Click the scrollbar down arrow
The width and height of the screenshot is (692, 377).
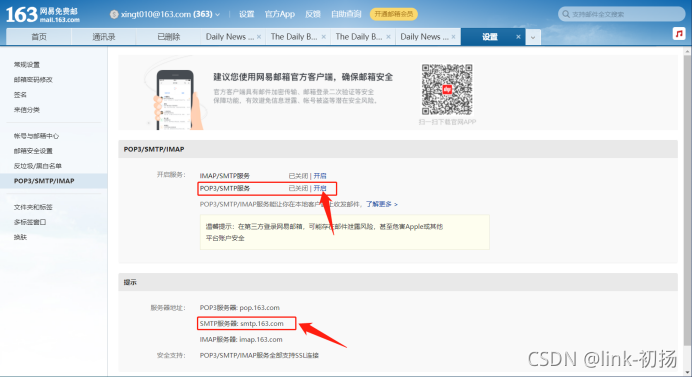(x=688, y=372)
